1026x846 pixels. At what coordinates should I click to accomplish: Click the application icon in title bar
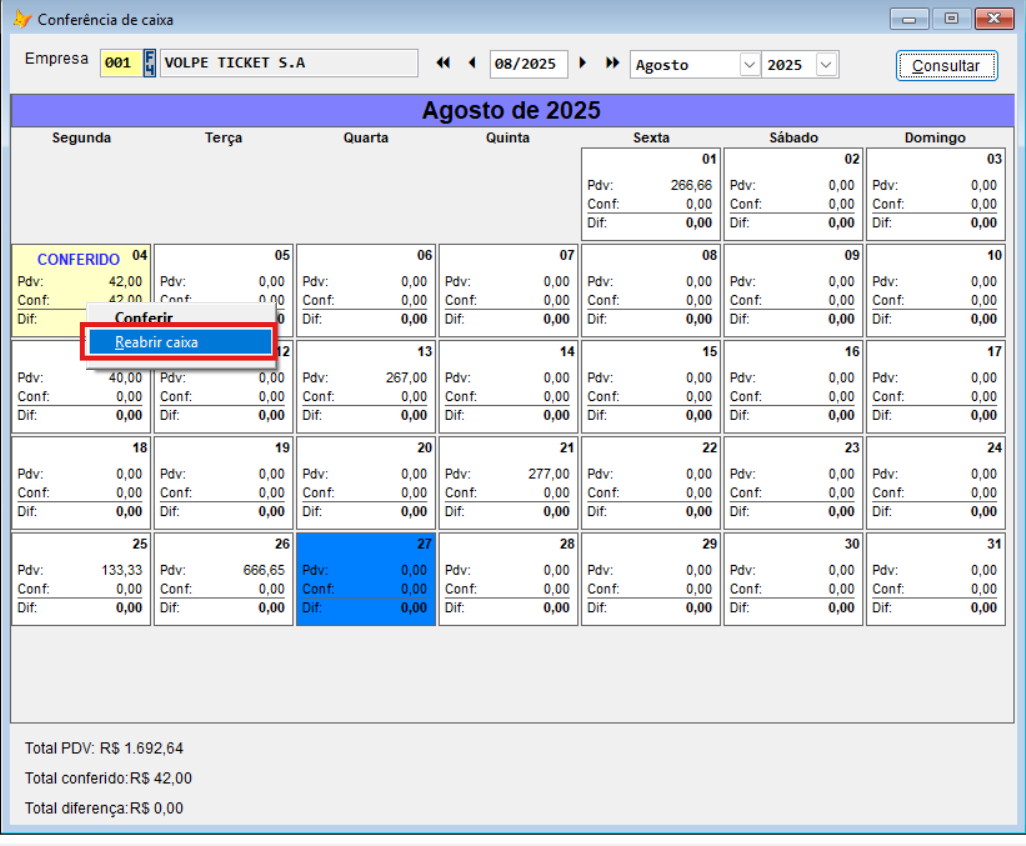[21, 19]
